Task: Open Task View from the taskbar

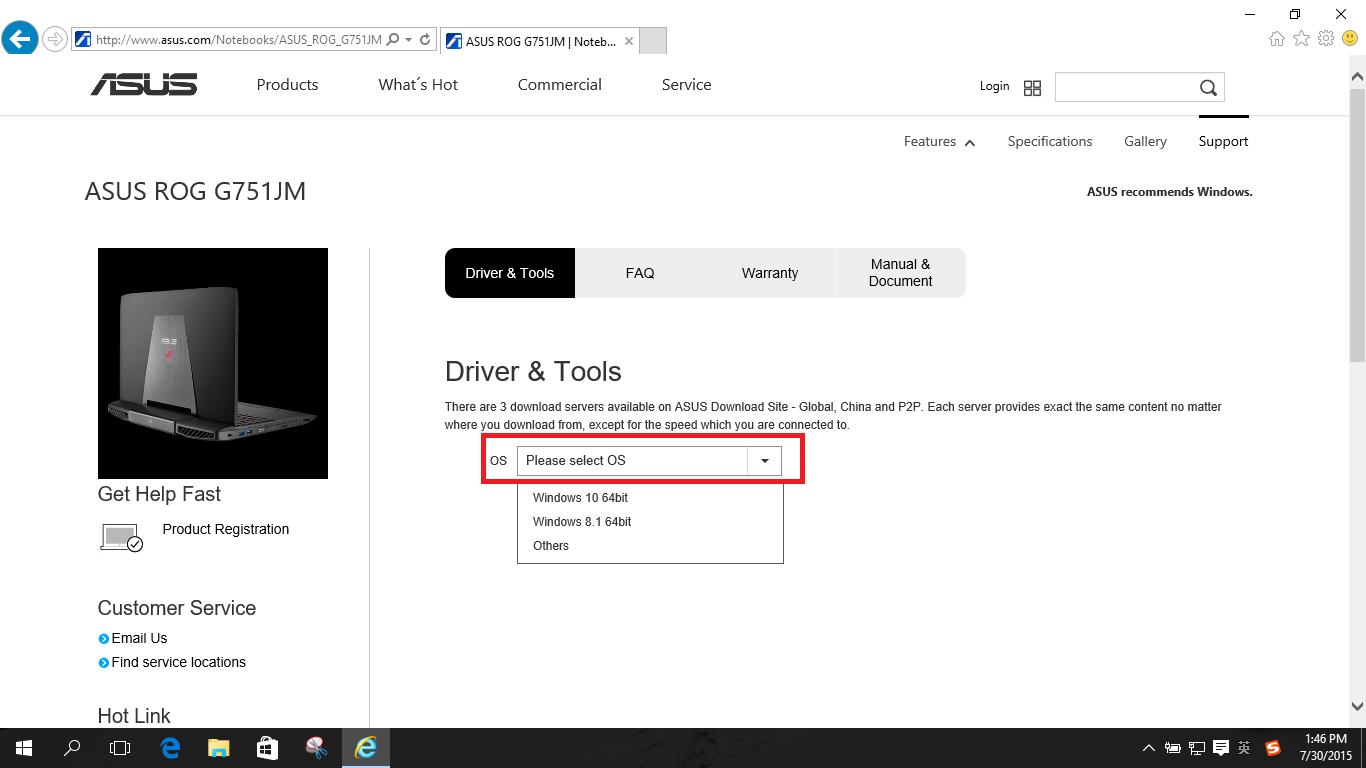Action: [x=120, y=747]
